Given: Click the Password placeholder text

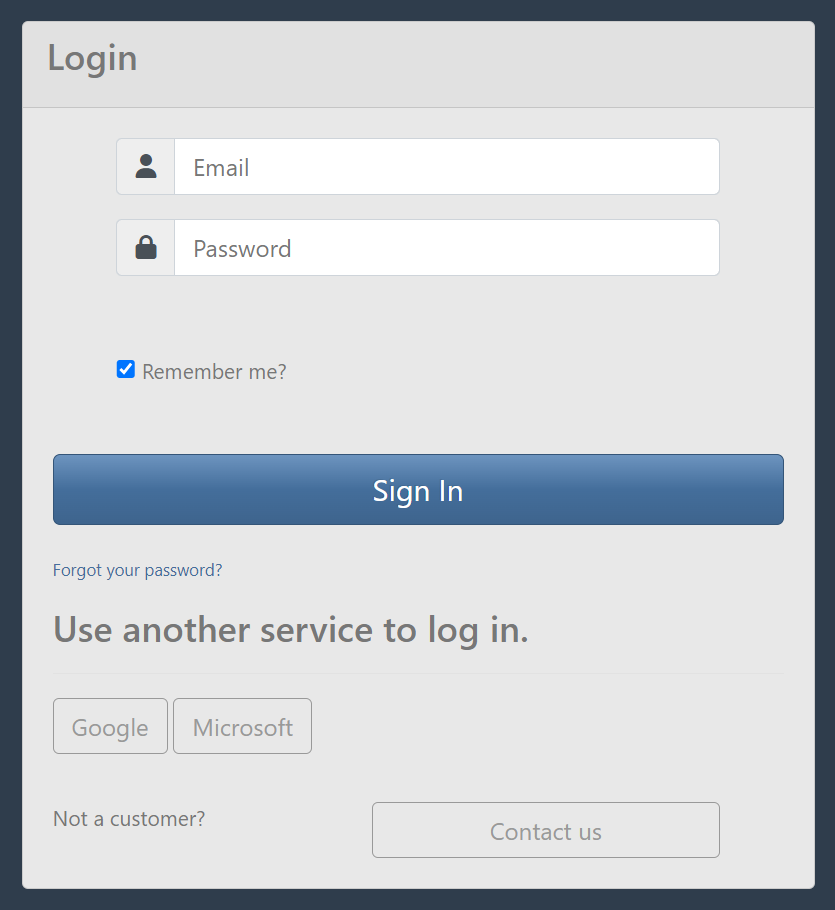Looking at the screenshot, I should 242,249.
